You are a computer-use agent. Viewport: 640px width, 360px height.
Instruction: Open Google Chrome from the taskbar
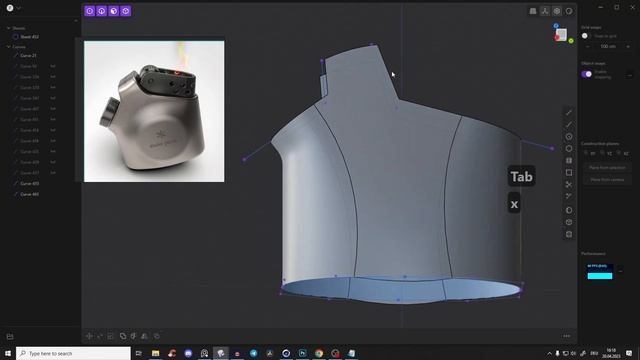319,353
